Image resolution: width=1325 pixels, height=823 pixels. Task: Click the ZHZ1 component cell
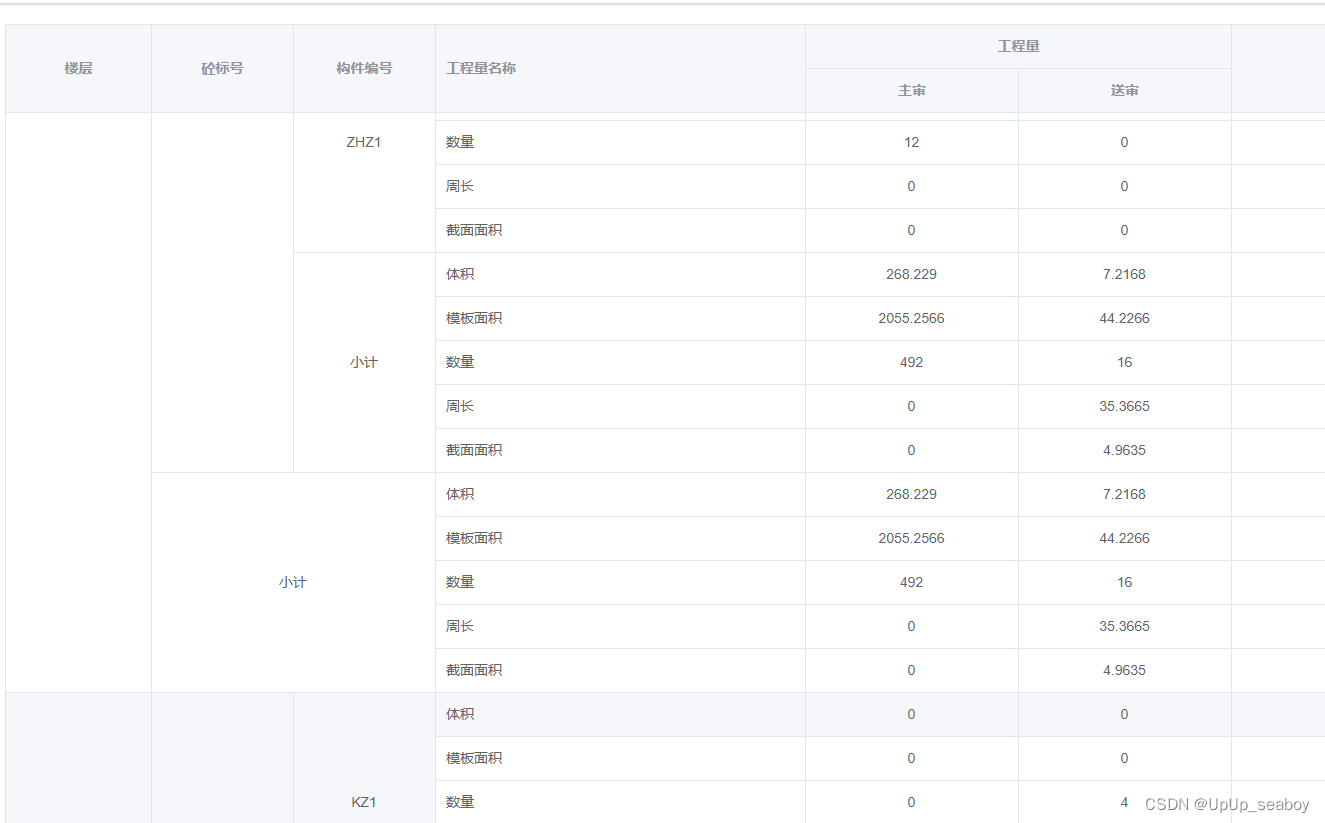click(363, 142)
